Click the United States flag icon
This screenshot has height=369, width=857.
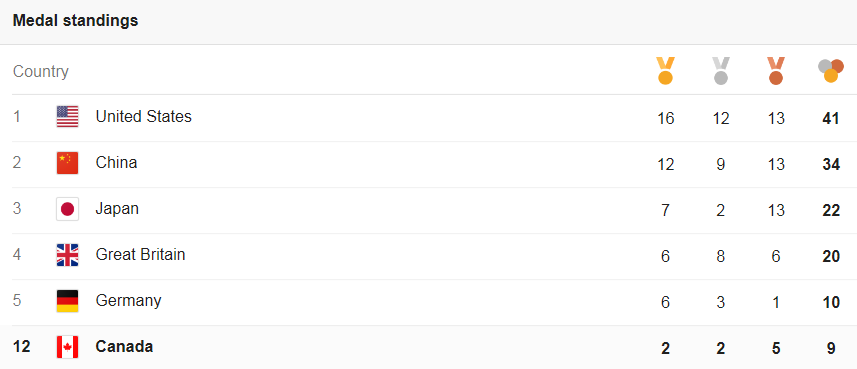tap(67, 117)
